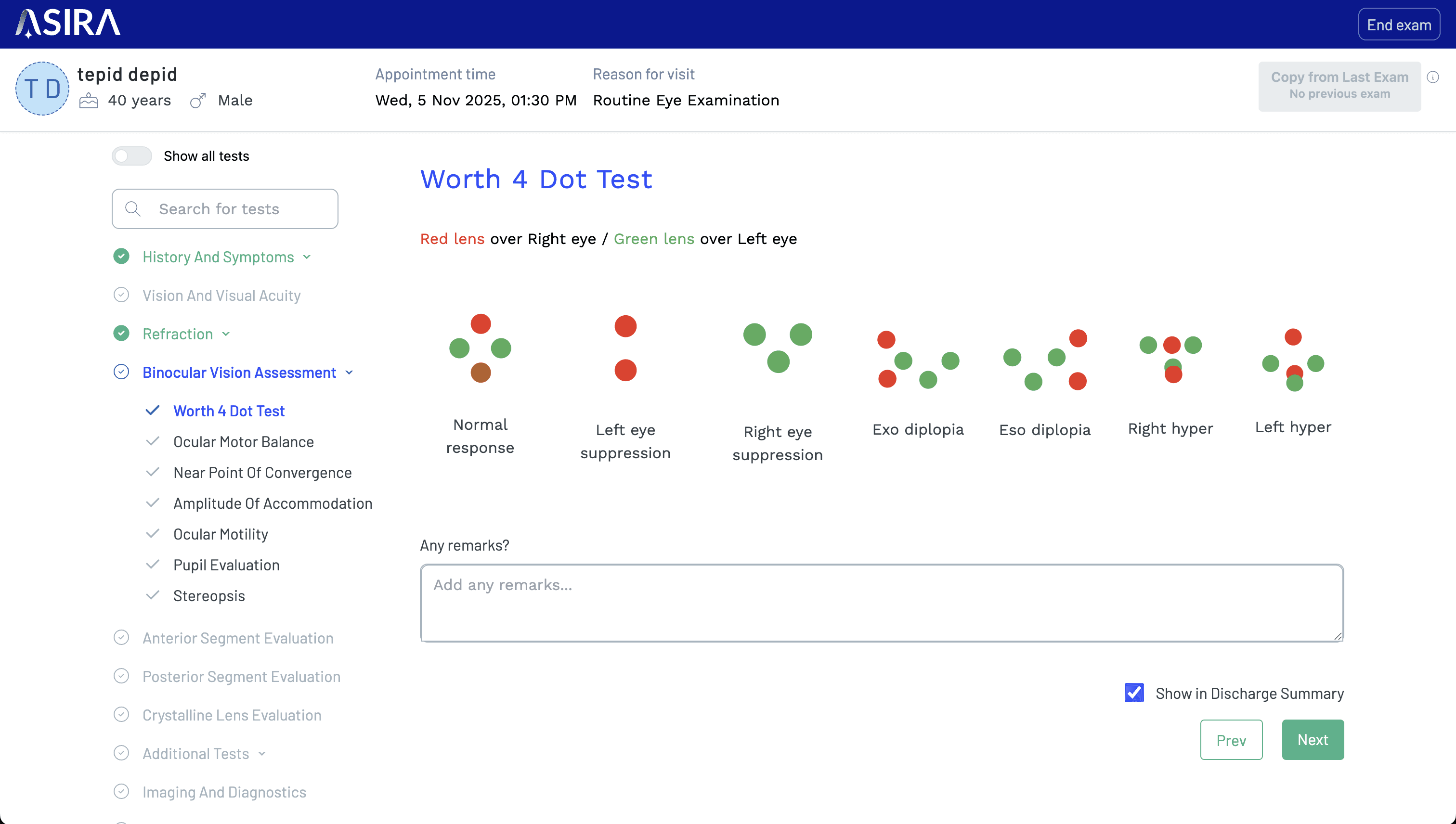The image size is (1456, 824).
Task: Open the Ocular Motor Balance test
Action: pos(244,441)
